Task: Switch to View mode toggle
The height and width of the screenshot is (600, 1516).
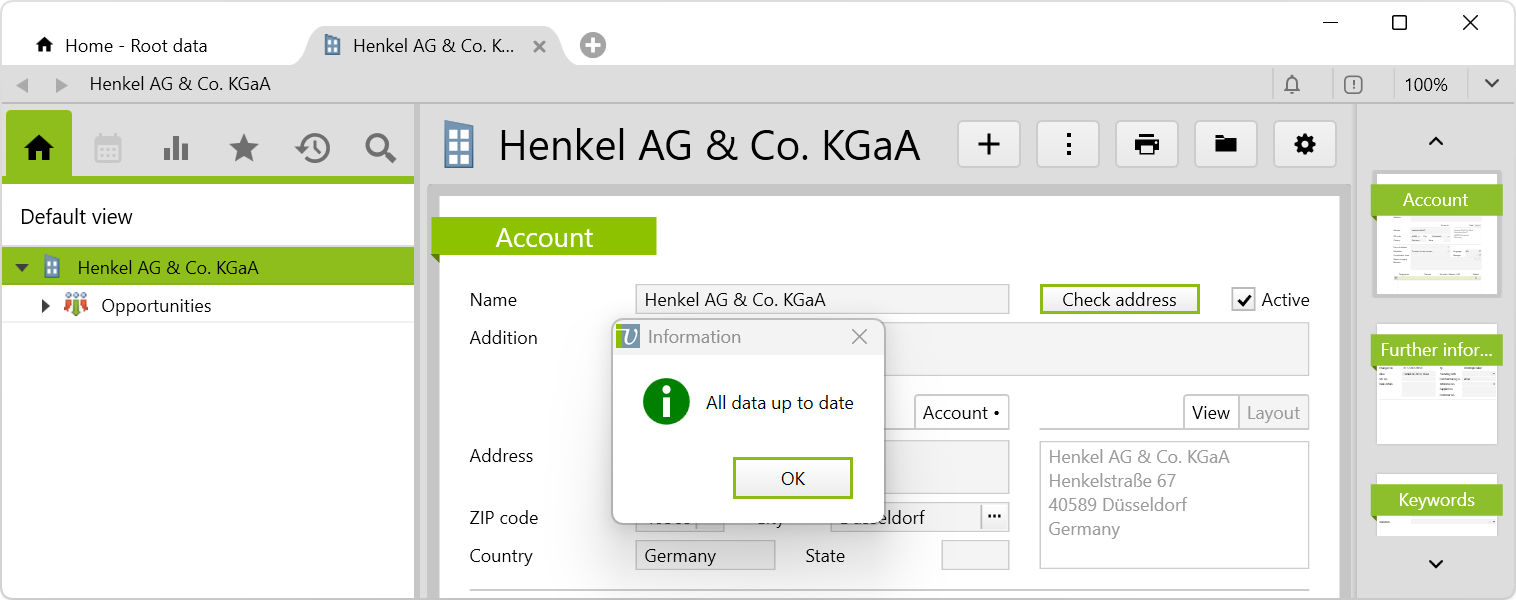Action: pyautogui.click(x=1210, y=413)
